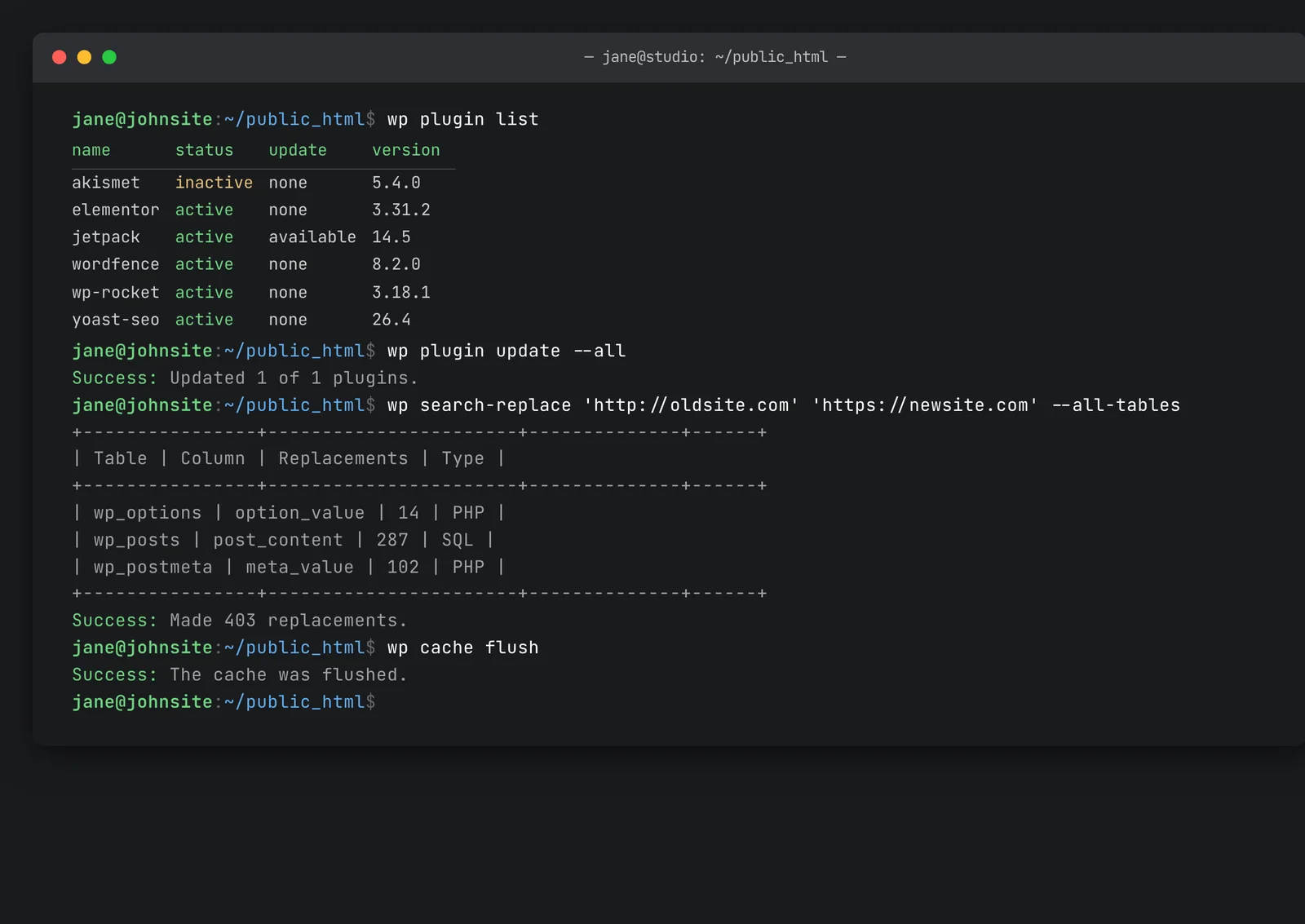The width and height of the screenshot is (1305, 924).
Task: Click the wp_options table name
Action: click(x=148, y=512)
